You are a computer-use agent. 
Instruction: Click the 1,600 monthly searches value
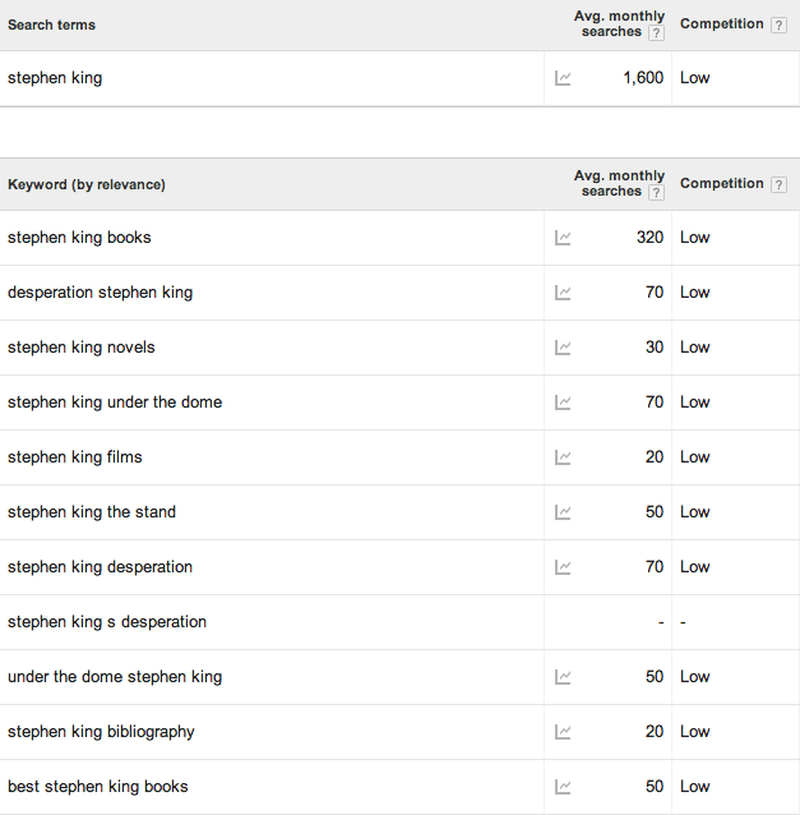[x=643, y=78]
